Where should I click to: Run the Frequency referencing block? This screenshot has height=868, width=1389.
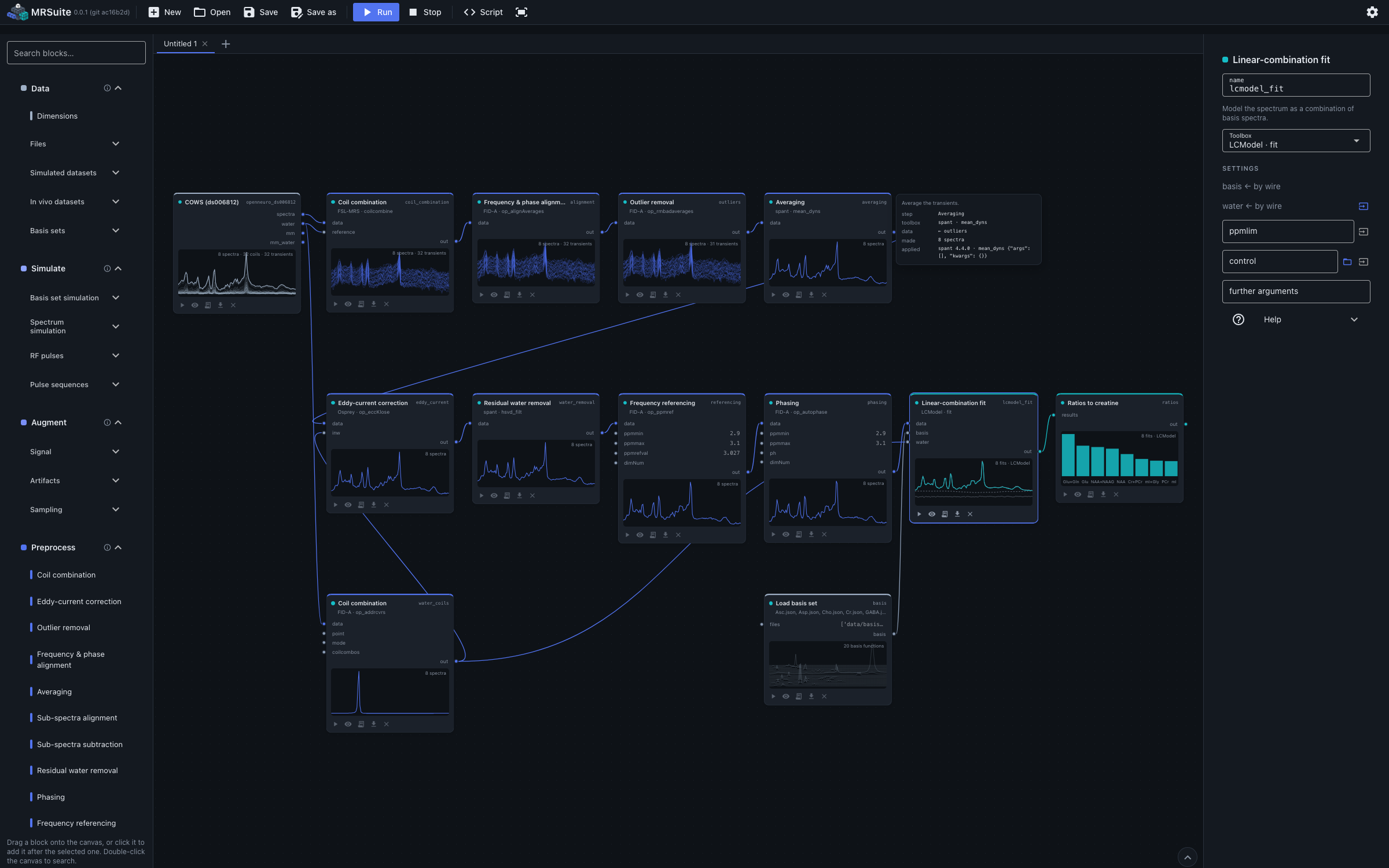[x=627, y=535]
